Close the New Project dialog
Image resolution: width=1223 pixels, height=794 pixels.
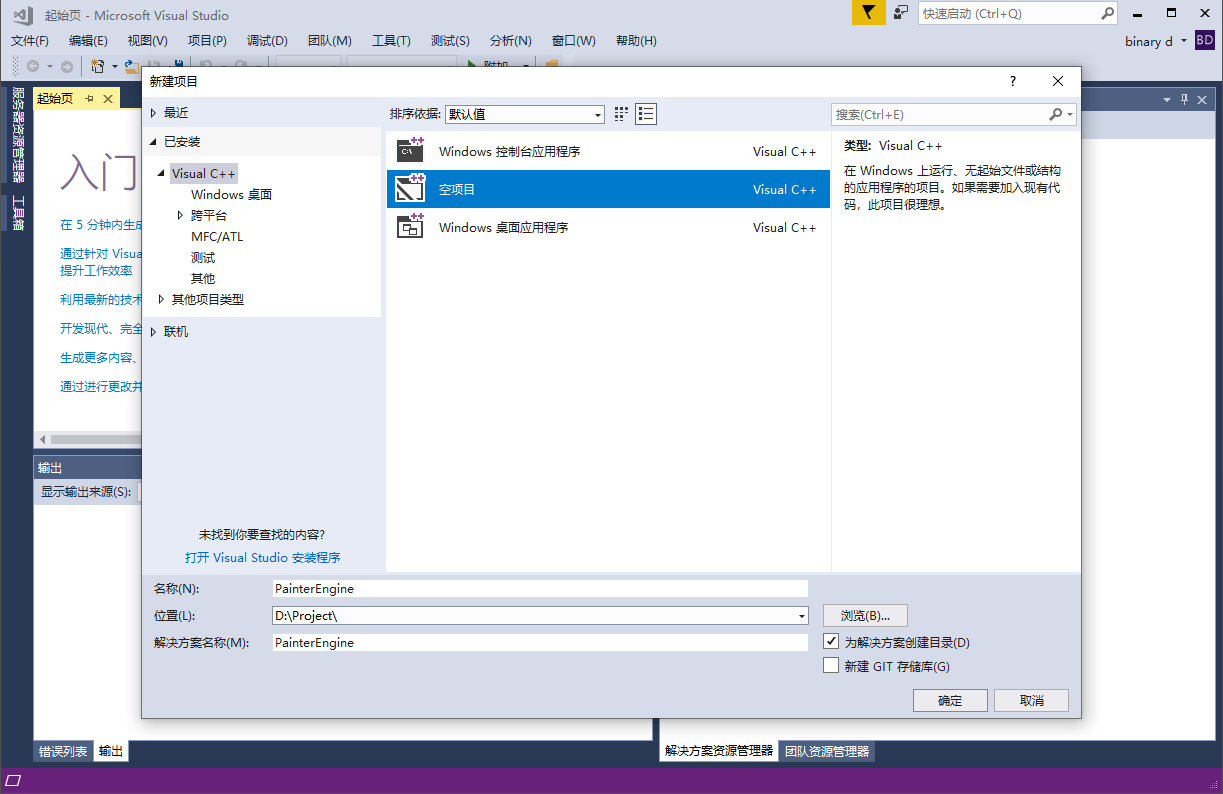pyautogui.click(x=1058, y=81)
